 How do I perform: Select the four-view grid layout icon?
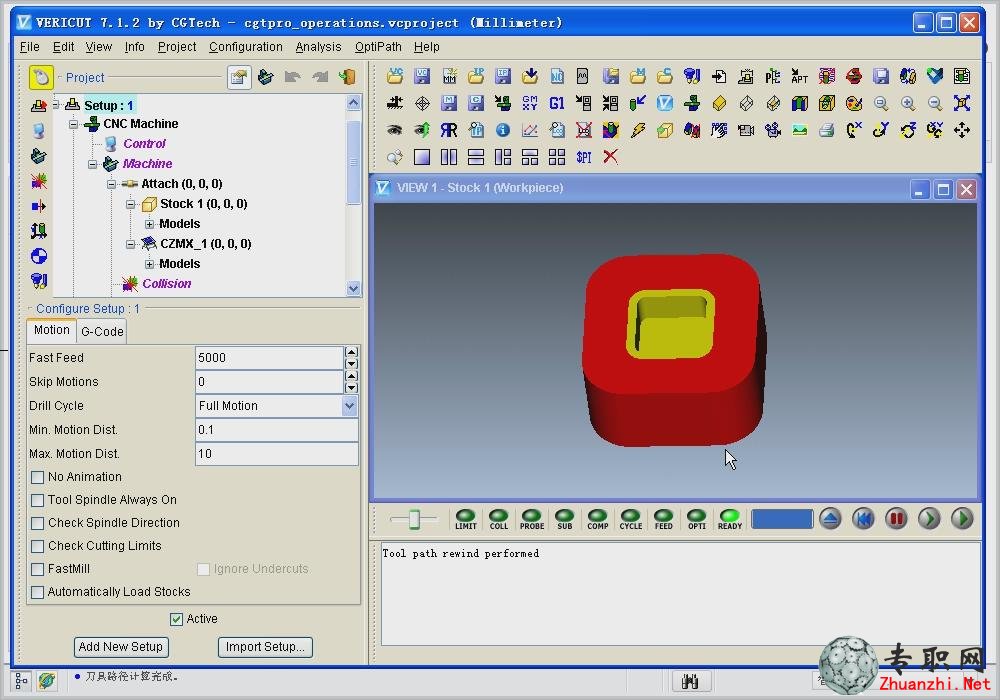557,157
